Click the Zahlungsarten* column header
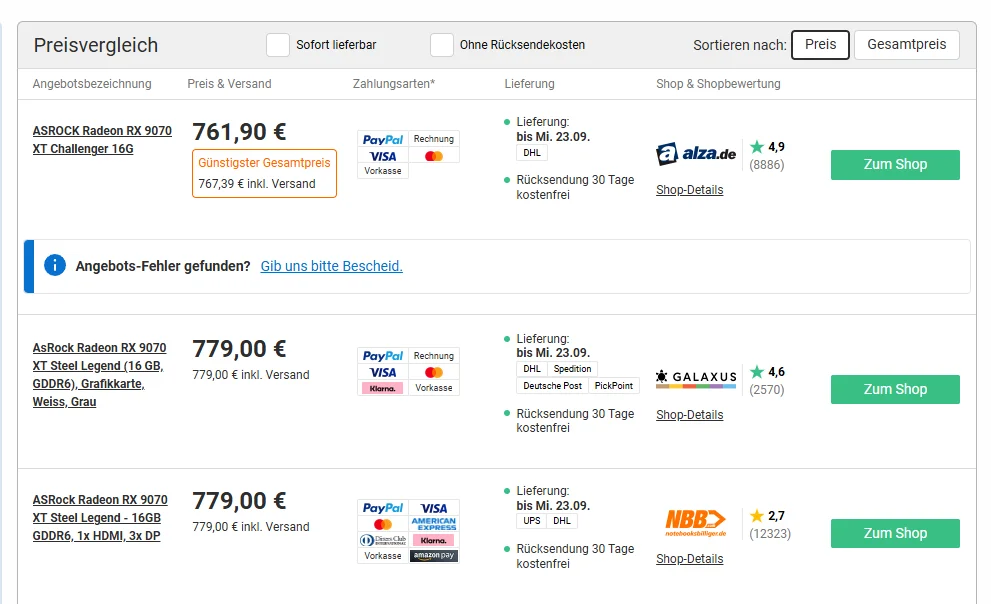This screenshot has width=991, height=604. click(x=394, y=83)
